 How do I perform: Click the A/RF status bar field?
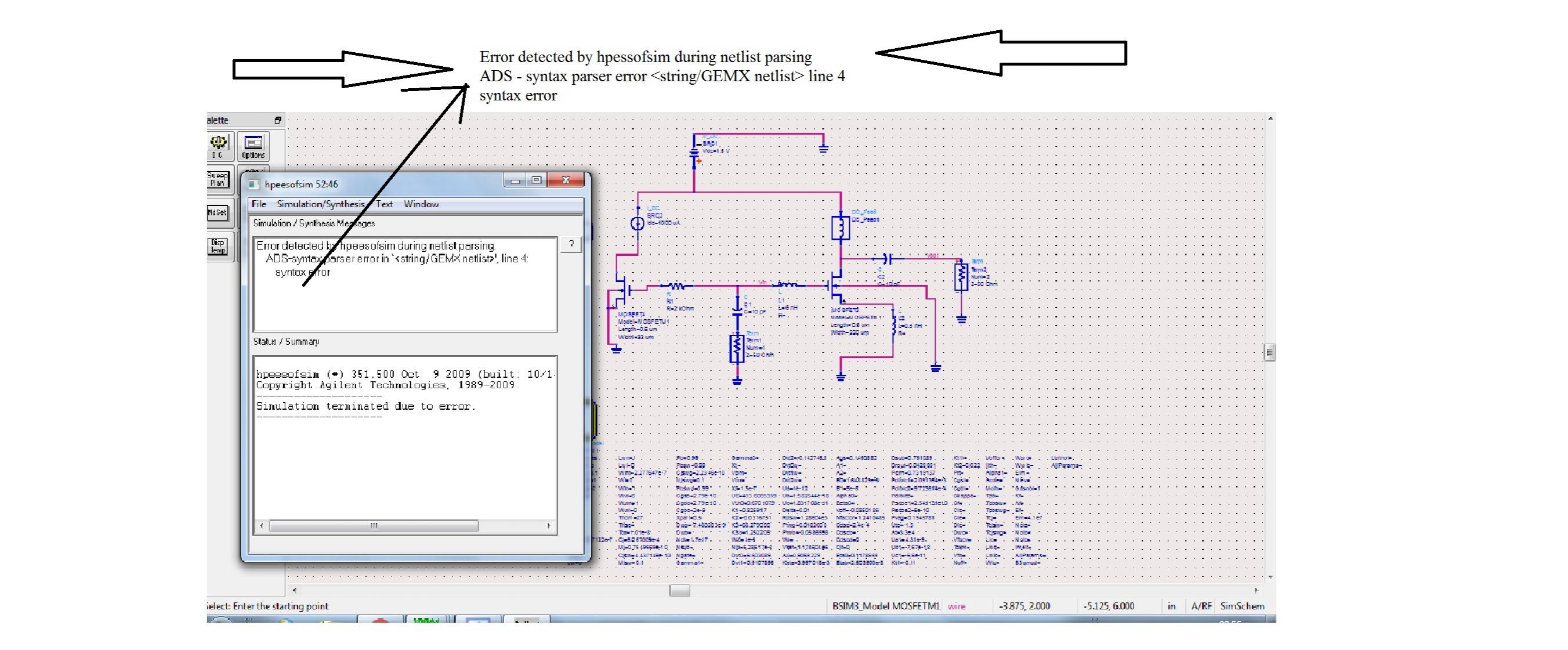point(1201,606)
